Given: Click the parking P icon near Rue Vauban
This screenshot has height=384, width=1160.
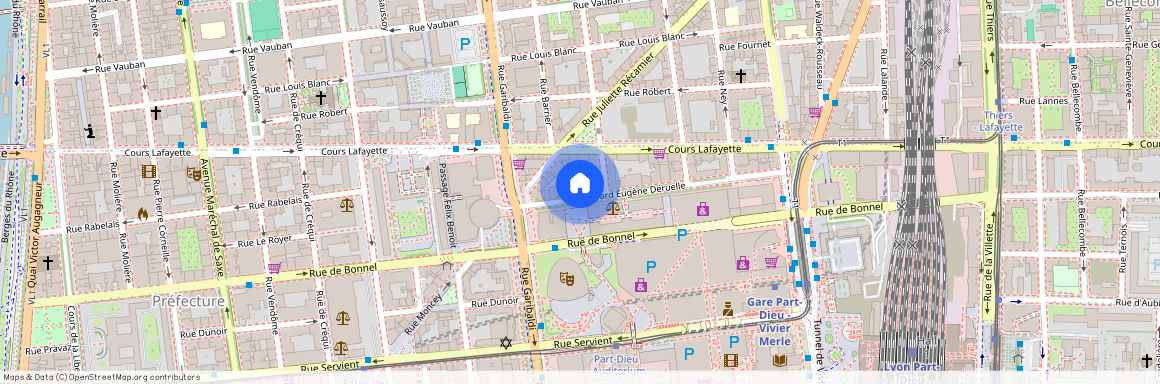Looking at the screenshot, I should click(465, 44).
